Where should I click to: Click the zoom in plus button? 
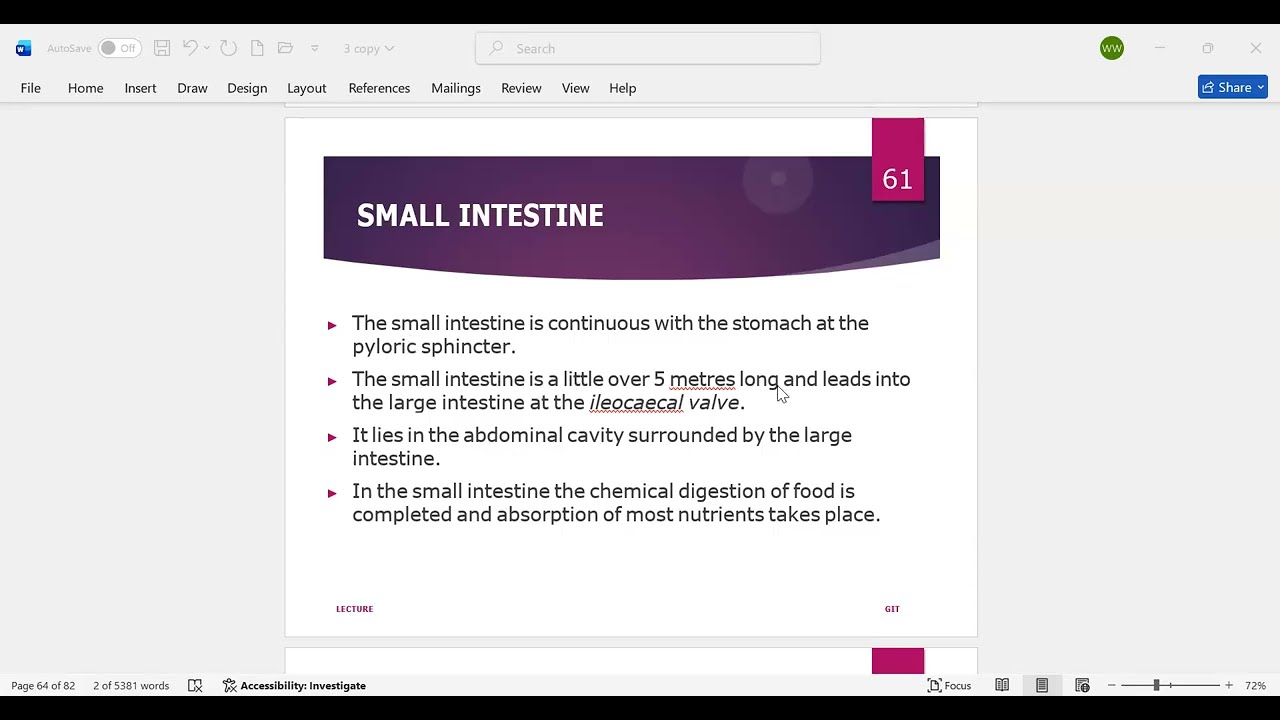coord(1229,686)
